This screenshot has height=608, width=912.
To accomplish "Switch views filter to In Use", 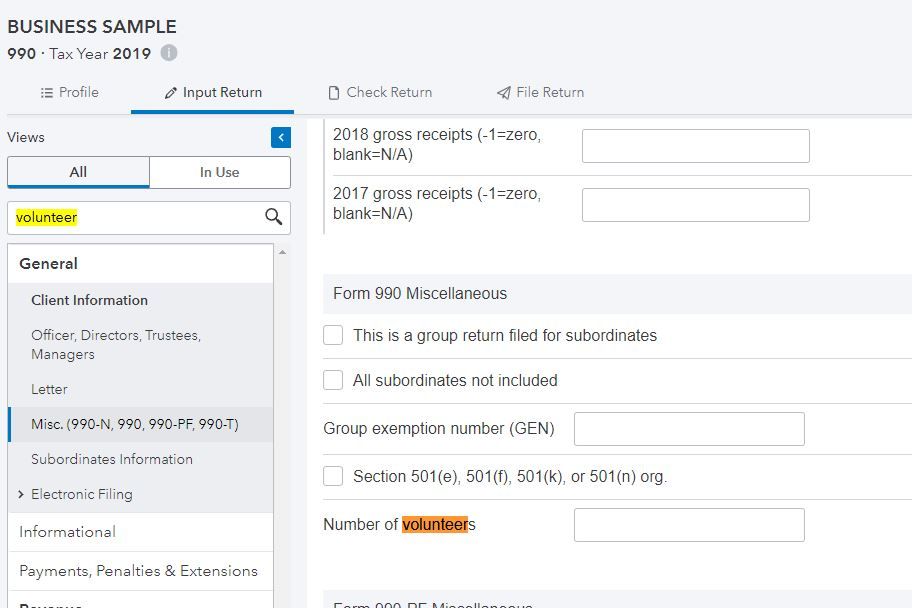I will (219, 172).
